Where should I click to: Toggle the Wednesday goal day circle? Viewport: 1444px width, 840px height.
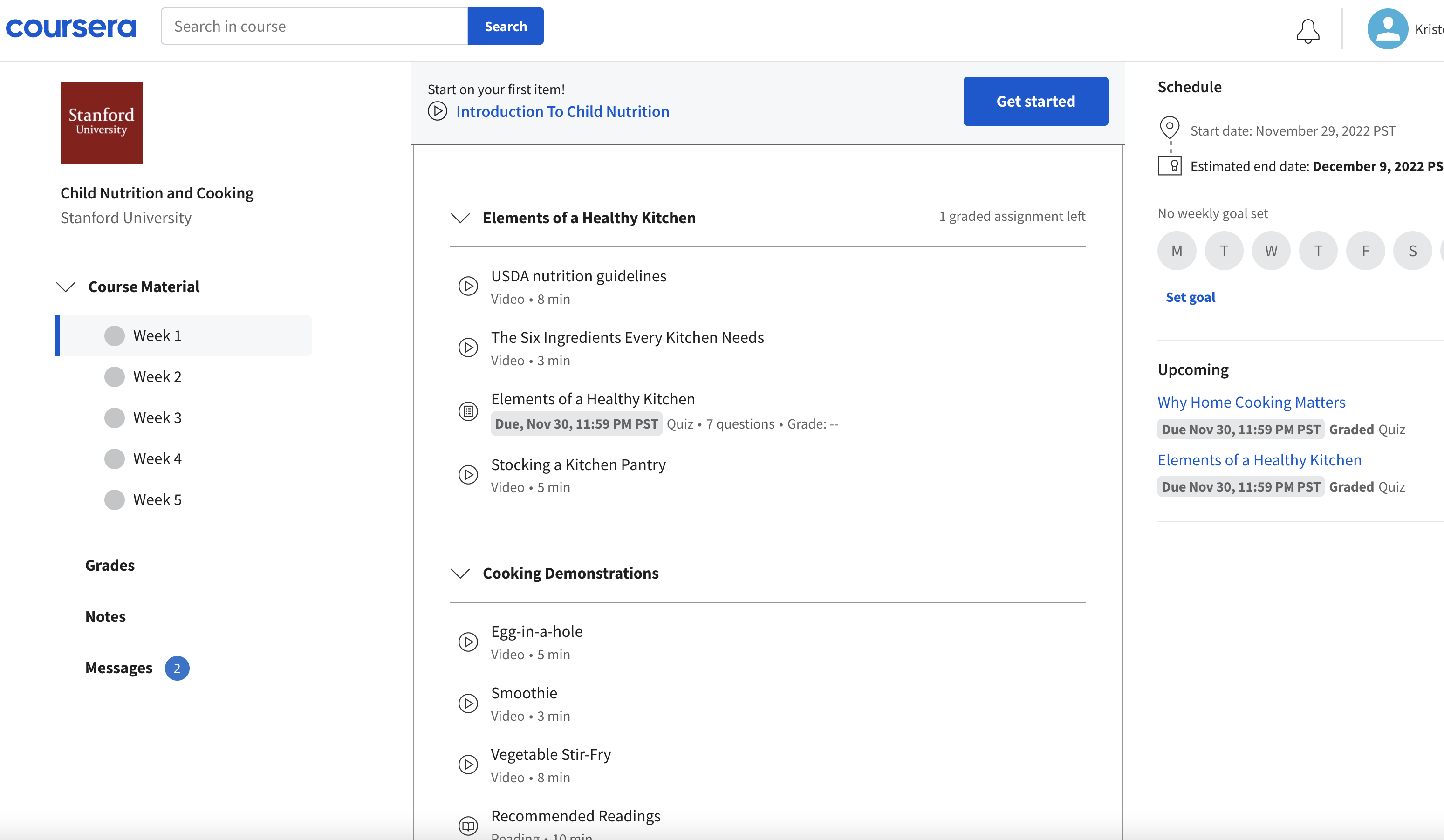(1271, 251)
